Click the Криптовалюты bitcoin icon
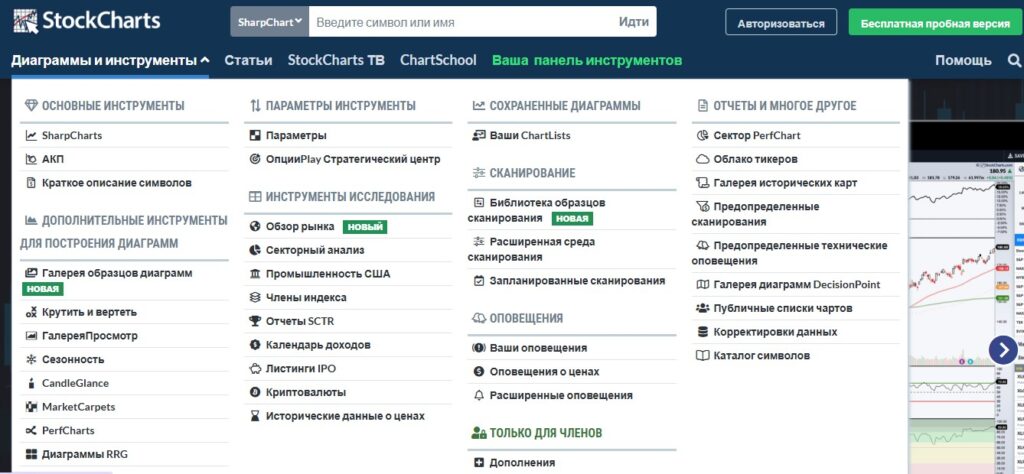This screenshot has height=474, width=1024. [x=255, y=392]
